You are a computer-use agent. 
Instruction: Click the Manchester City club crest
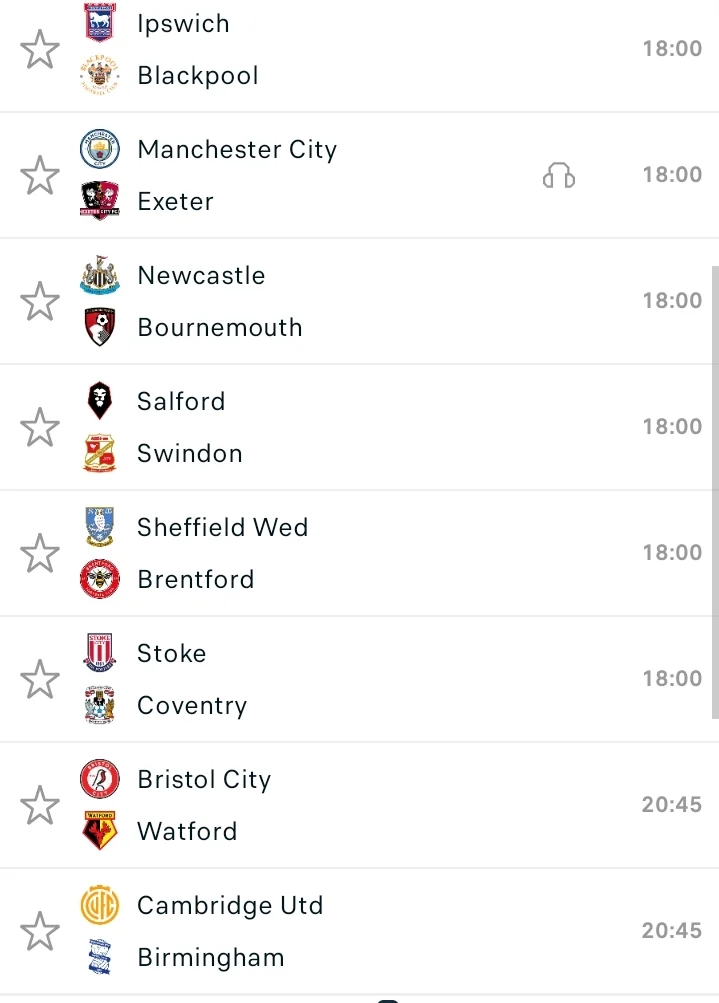99,149
